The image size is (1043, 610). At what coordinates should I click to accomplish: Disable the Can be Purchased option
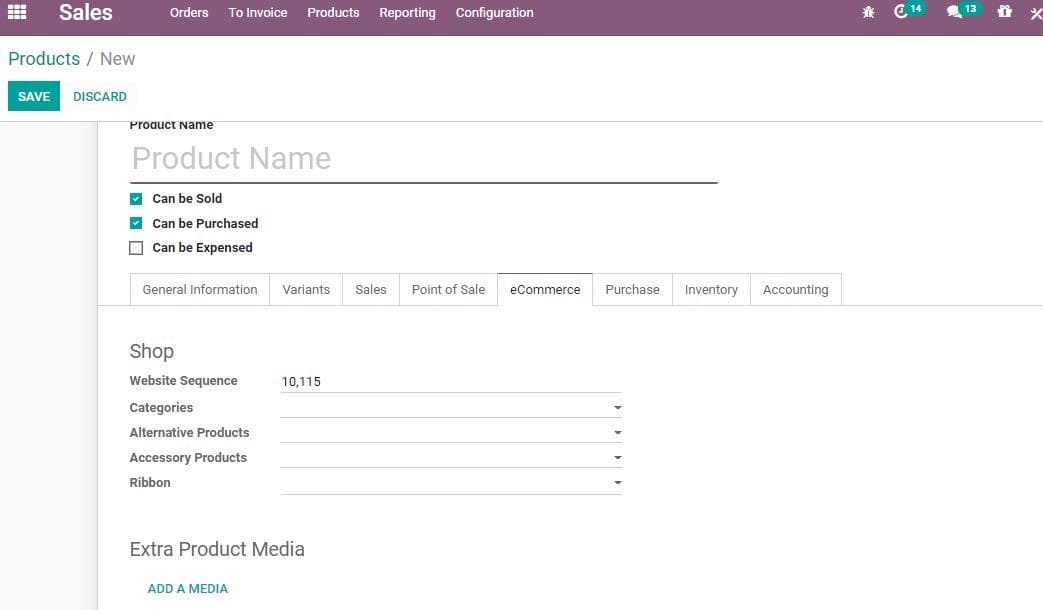tap(136, 223)
